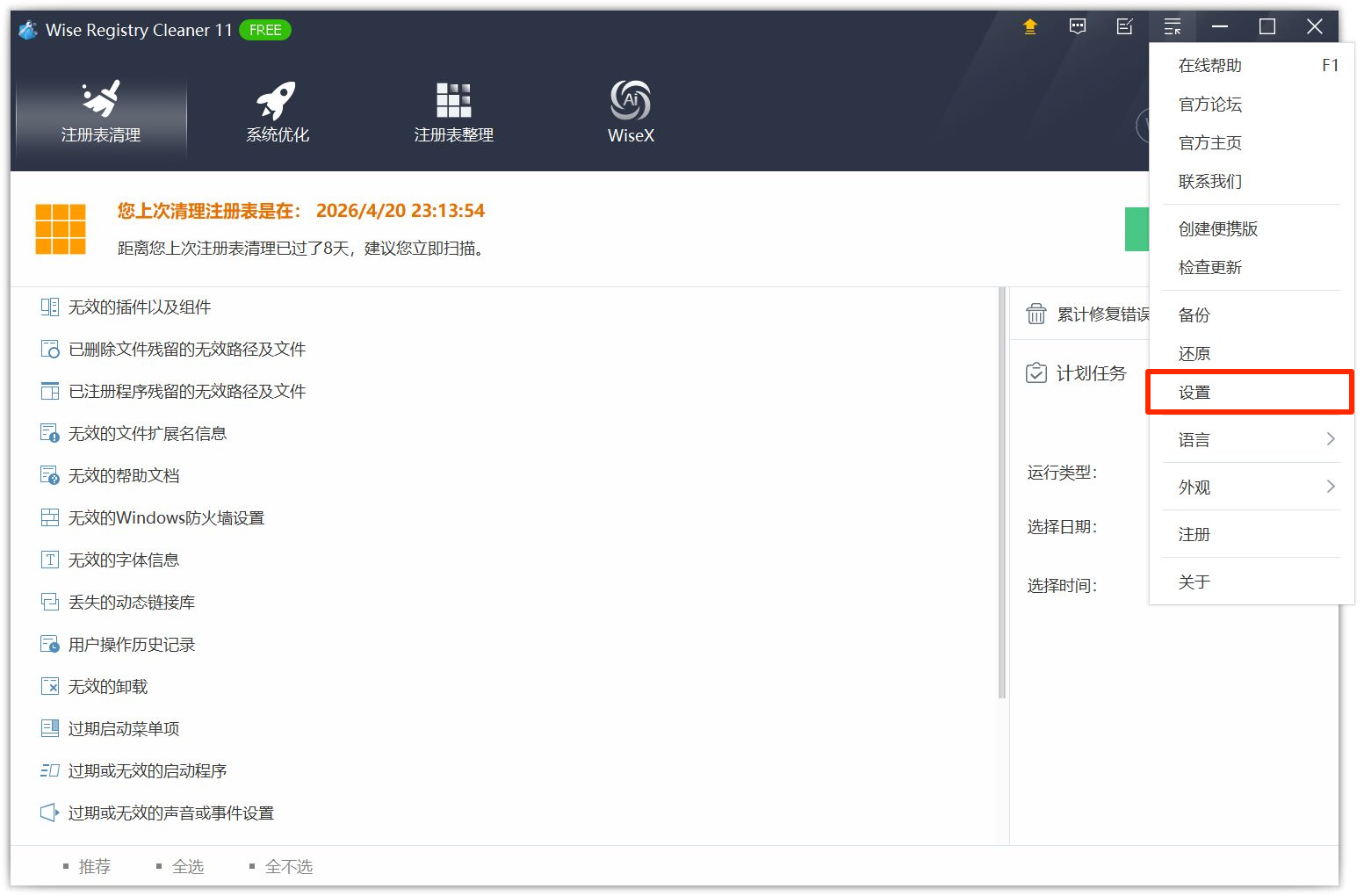
Task: Click the green scan button edge
Action: click(x=1137, y=229)
